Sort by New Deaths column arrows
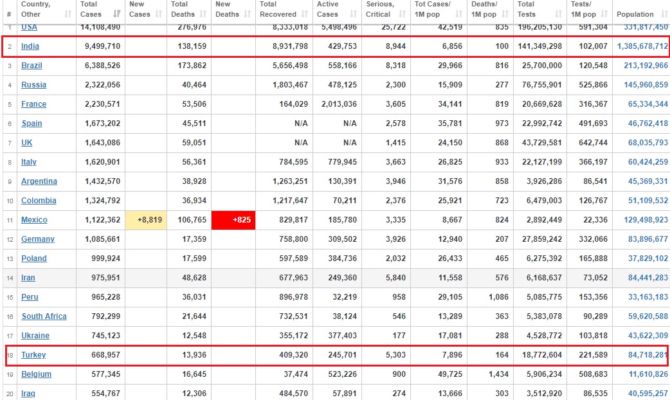 pos(247,14)
